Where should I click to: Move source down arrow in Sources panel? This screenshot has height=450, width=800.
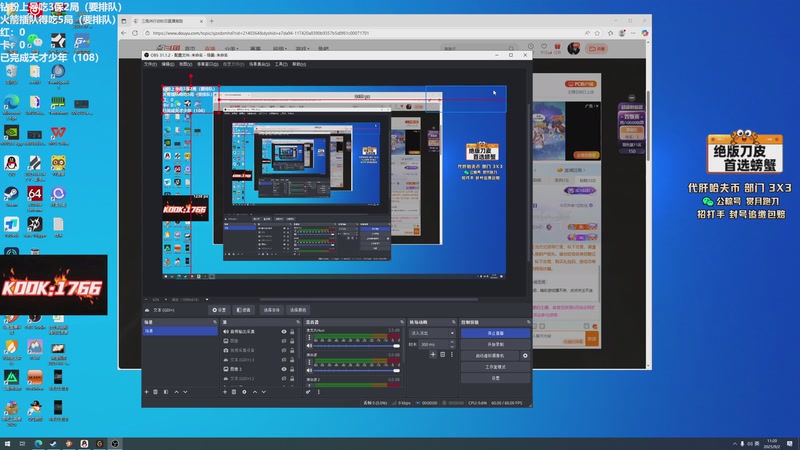tap(264, 392)
